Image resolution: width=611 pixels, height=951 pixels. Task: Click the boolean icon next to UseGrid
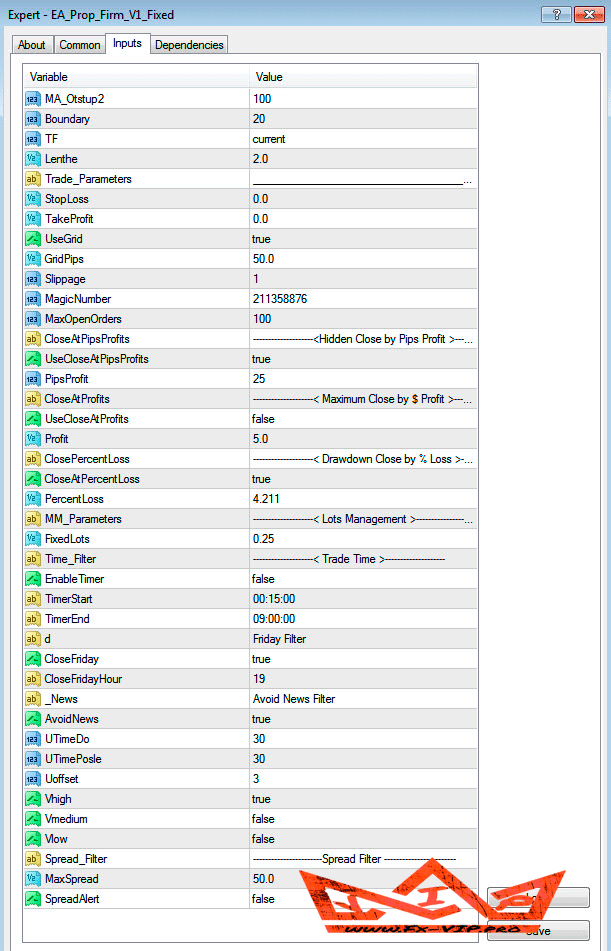33,239
